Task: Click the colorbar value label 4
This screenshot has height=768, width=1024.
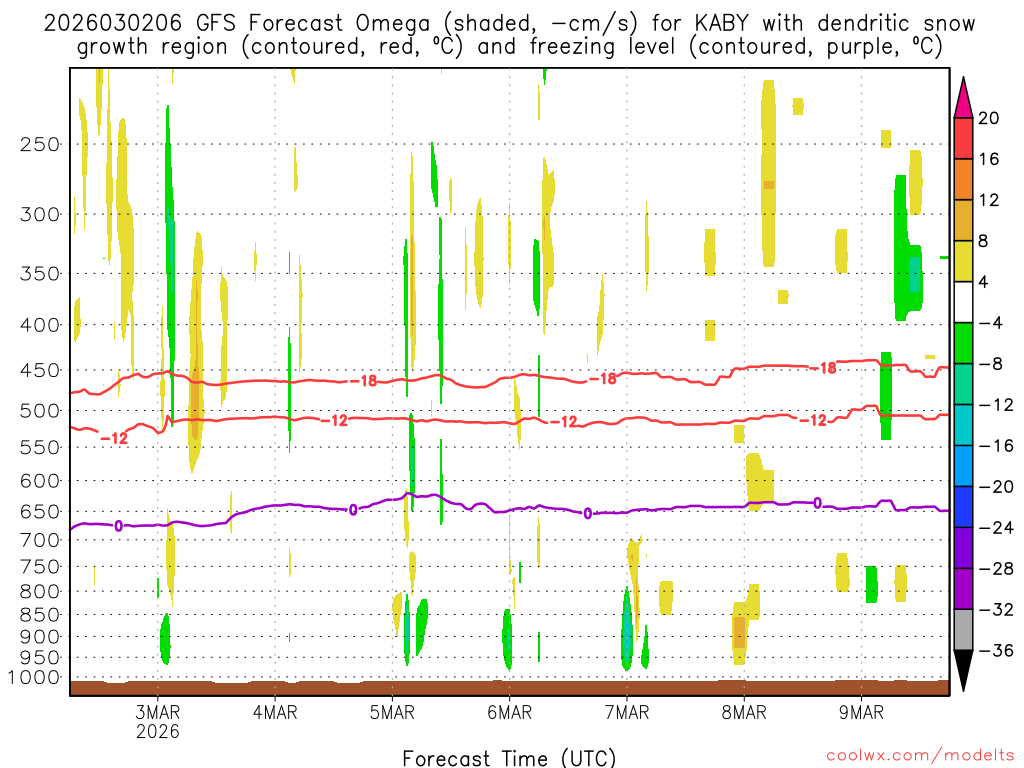Action: [983, 282]
